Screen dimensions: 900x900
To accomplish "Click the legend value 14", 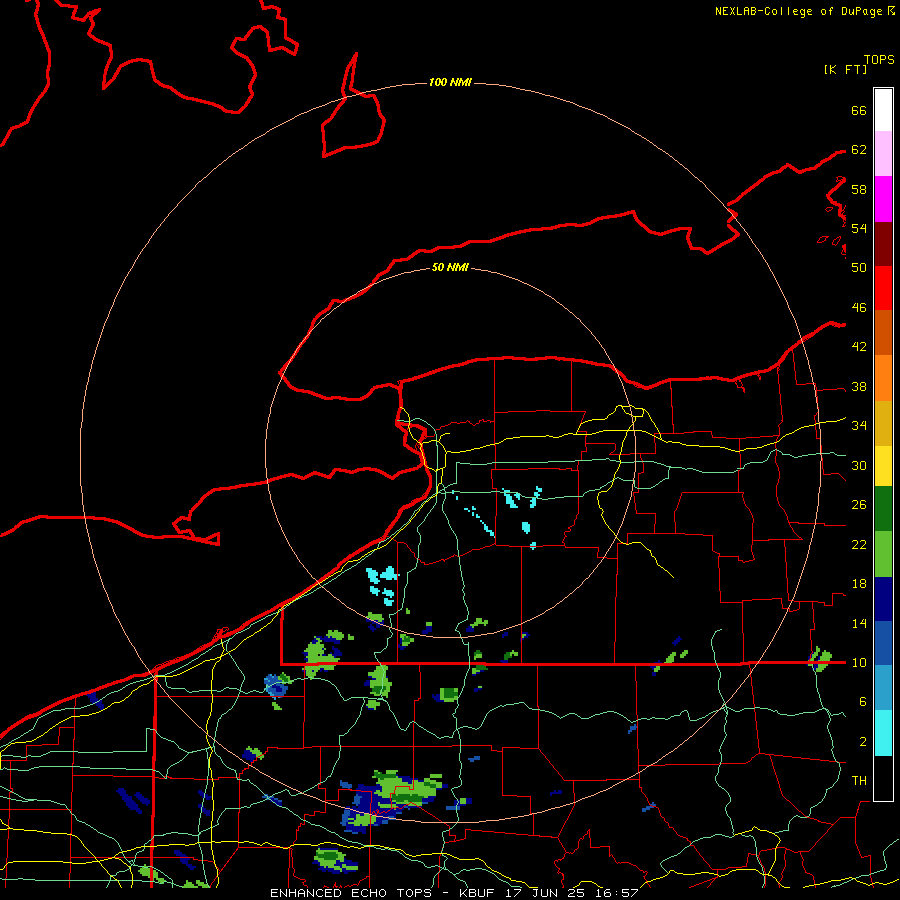I will click(859, 623).
